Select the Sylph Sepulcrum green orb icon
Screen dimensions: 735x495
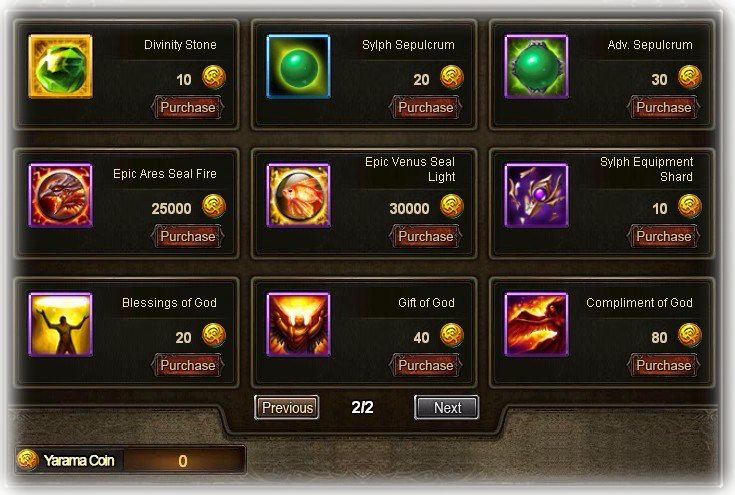(x=299, y=66)
